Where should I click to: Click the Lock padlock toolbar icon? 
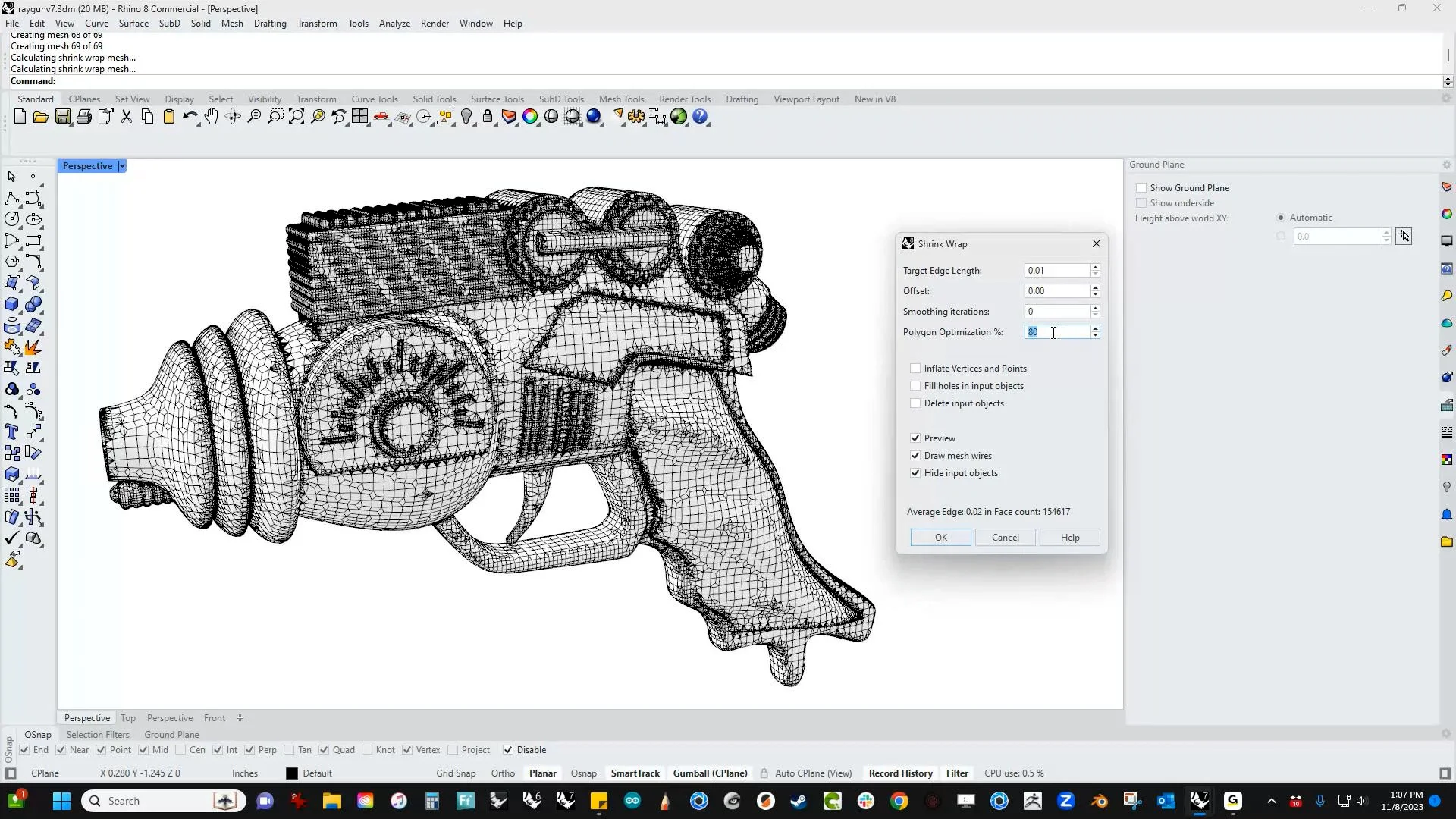[488, 117]
